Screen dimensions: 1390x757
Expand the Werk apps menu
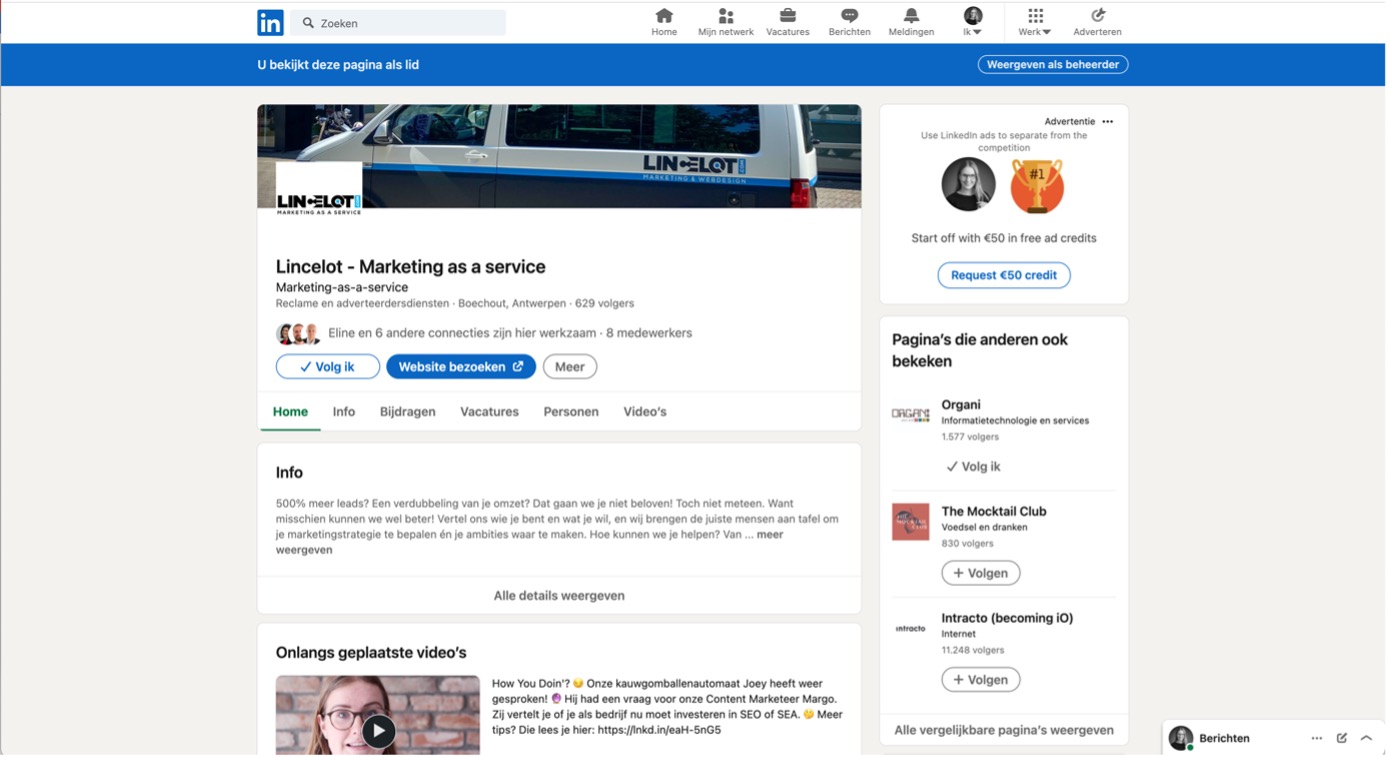tap(1035, 22)
